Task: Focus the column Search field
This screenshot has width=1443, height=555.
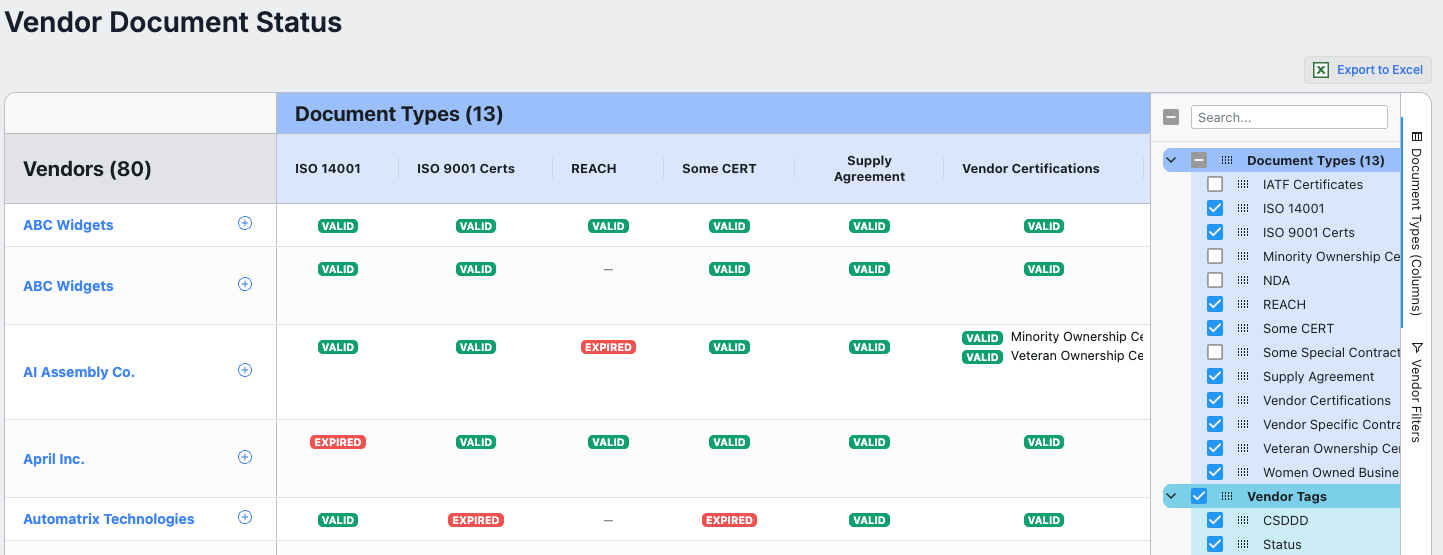Action: pos(1289,117)
